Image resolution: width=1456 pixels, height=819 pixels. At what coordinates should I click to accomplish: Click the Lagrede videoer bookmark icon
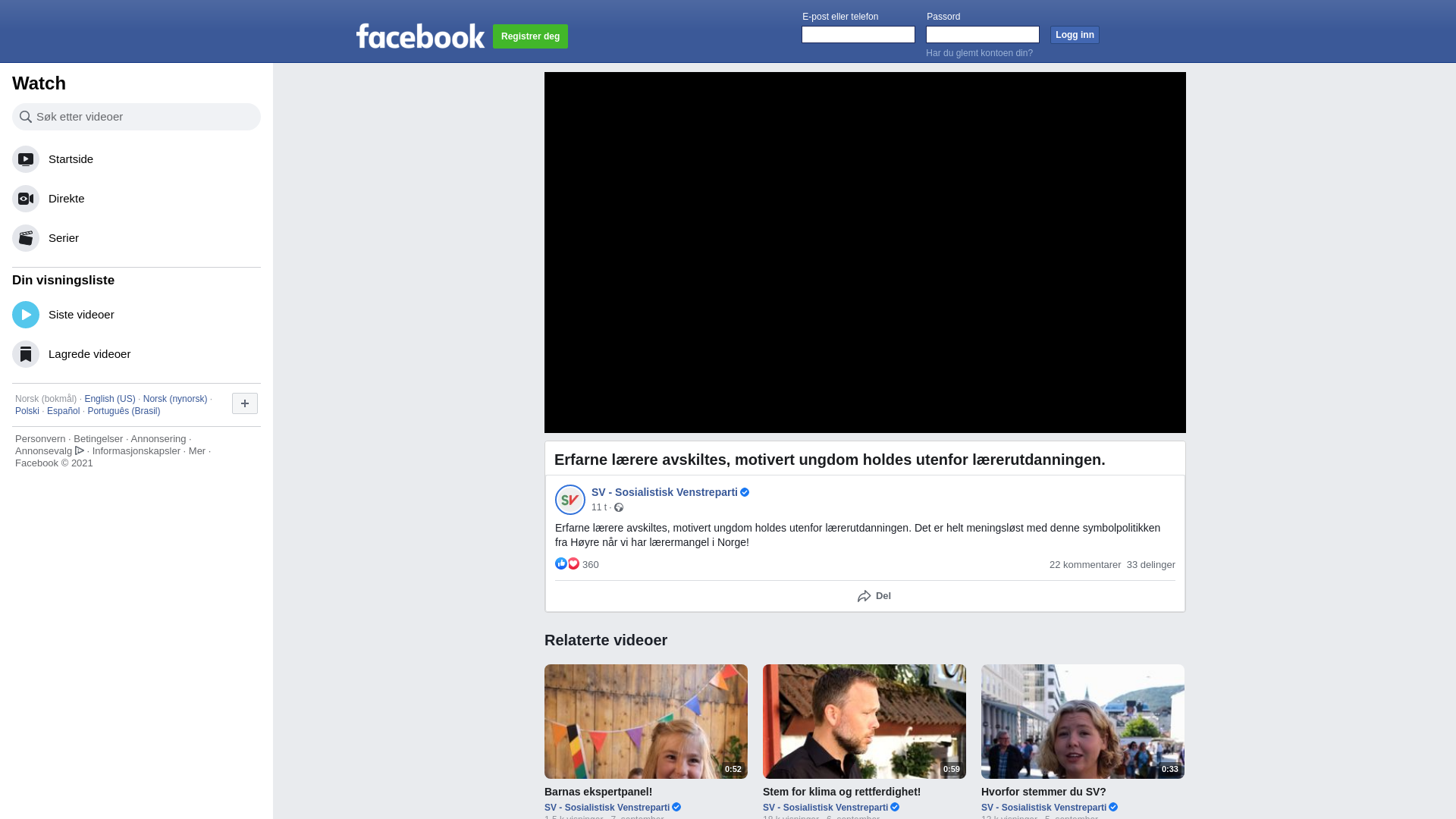[26, 354]
